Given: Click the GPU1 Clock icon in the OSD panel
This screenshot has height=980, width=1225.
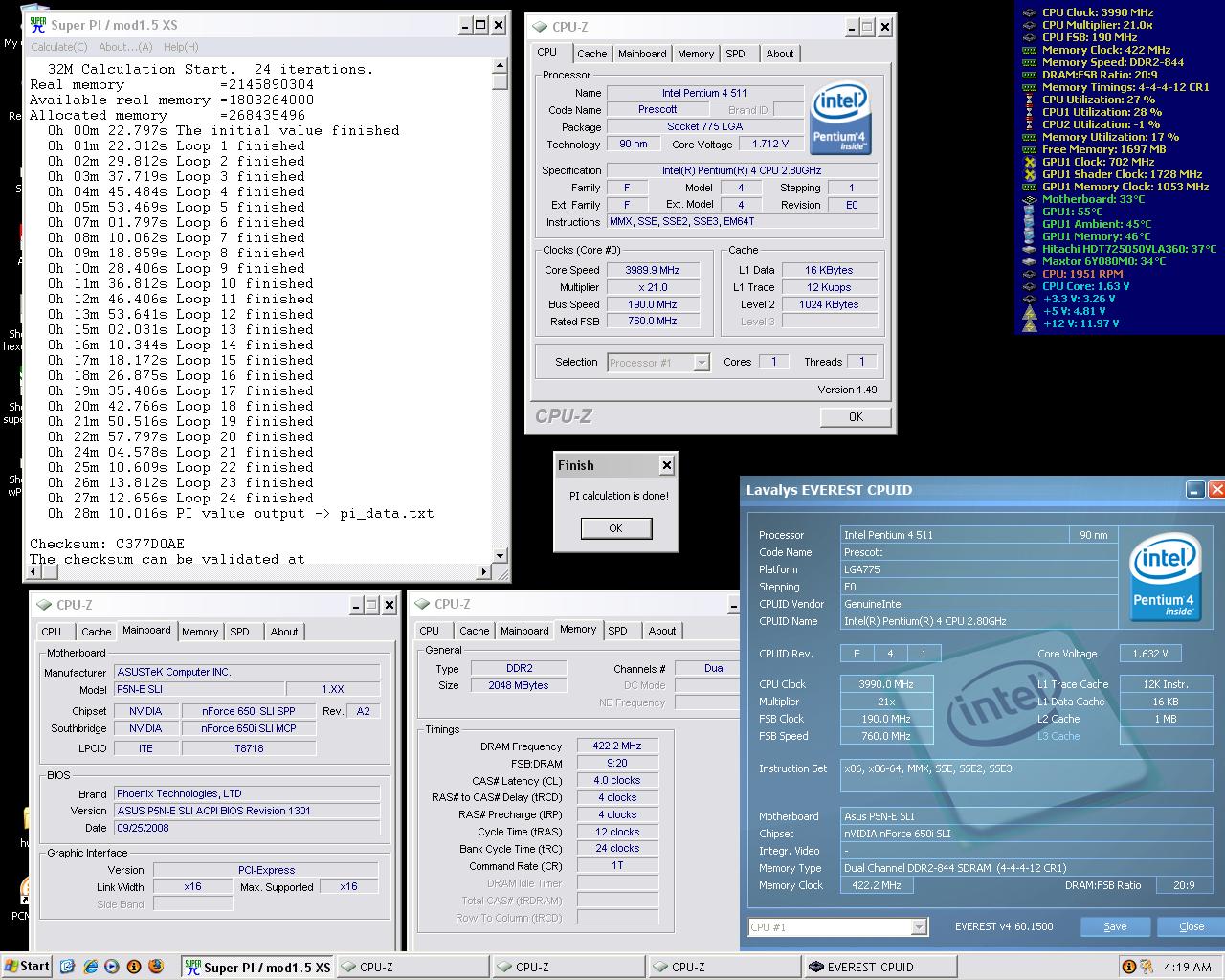Looking at the screenshot, I should [1029, 162].
